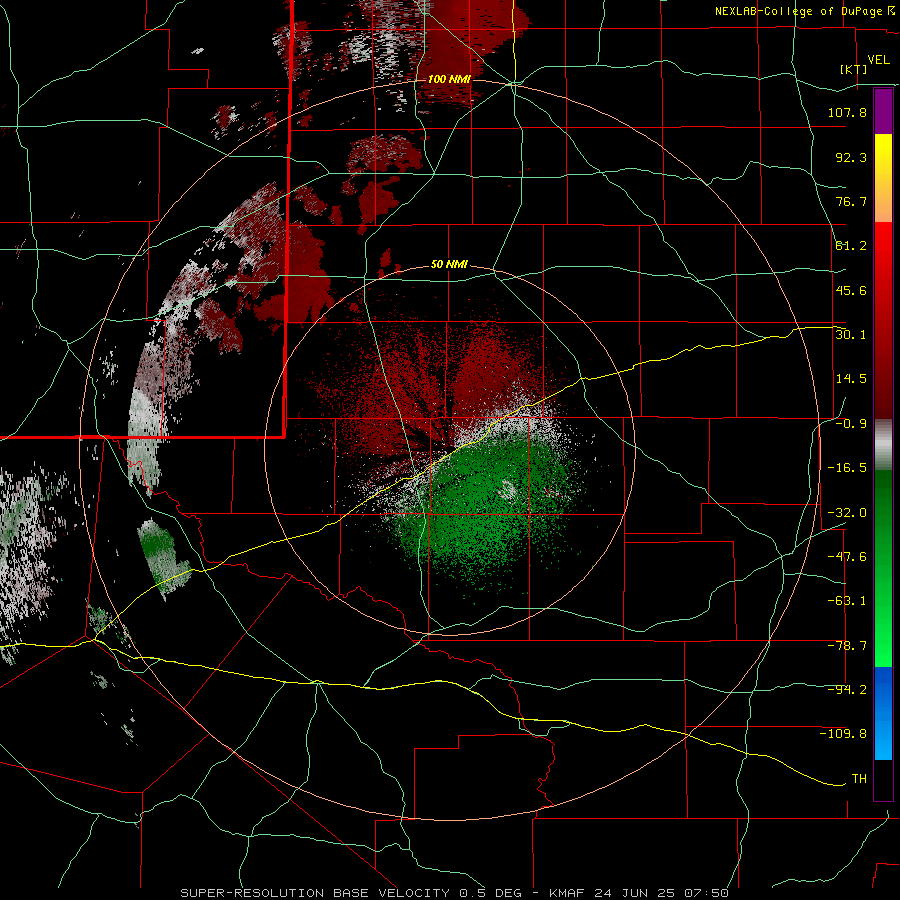Click the 30.1 value on velocity scale

[851, 334]
